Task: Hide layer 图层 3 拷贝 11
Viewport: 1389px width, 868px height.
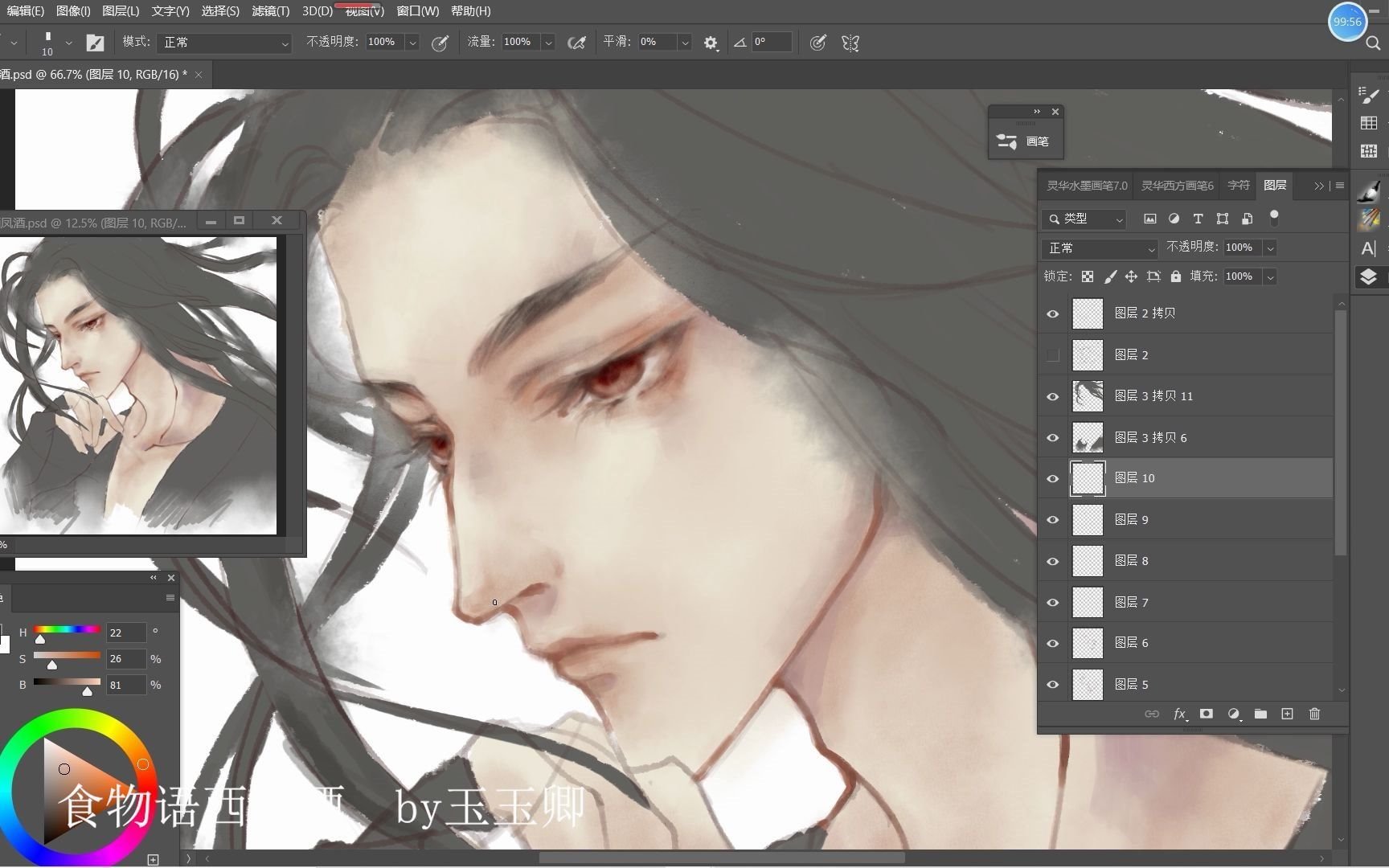Action: point(1052,396)
